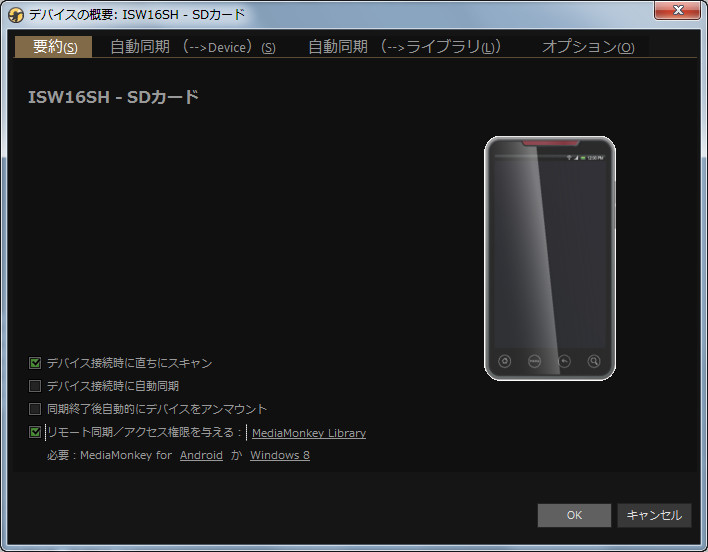The image size is (708, 552).
Task: Open the 自動同期 (-->Device) tab
Action: coord(192,46)
